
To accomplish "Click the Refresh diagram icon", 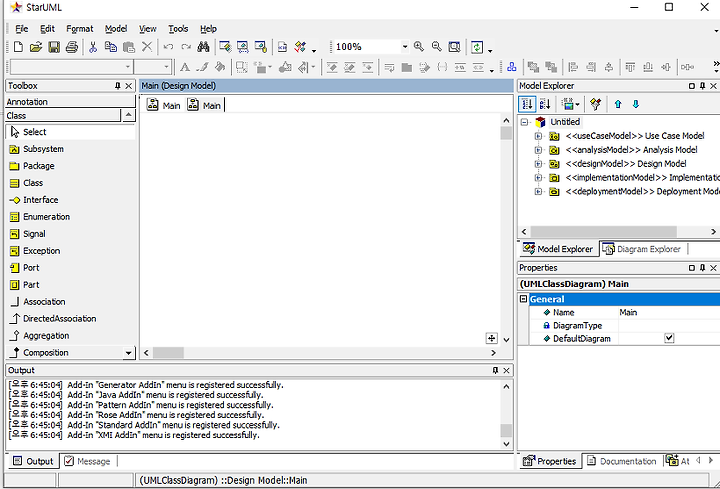I will click(477, 47).
